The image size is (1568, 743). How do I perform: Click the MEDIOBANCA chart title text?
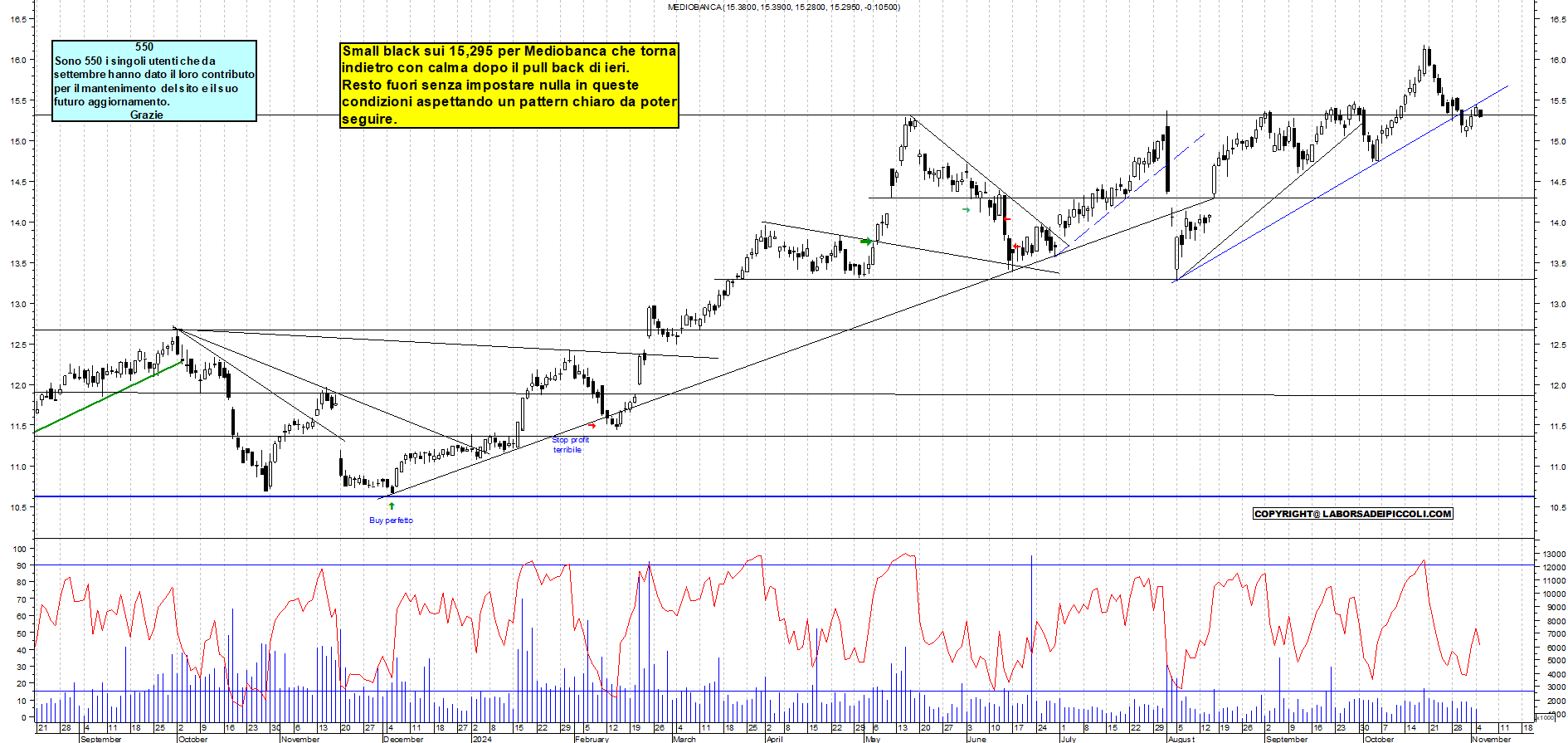(783, 7)
